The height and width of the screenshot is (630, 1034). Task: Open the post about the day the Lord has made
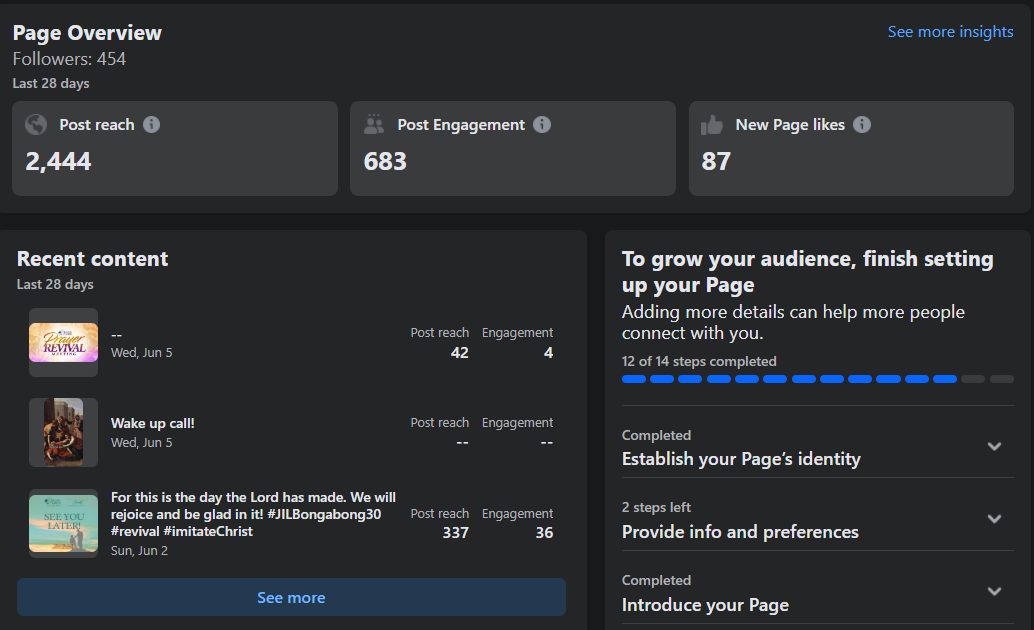[x=253, y=514]
